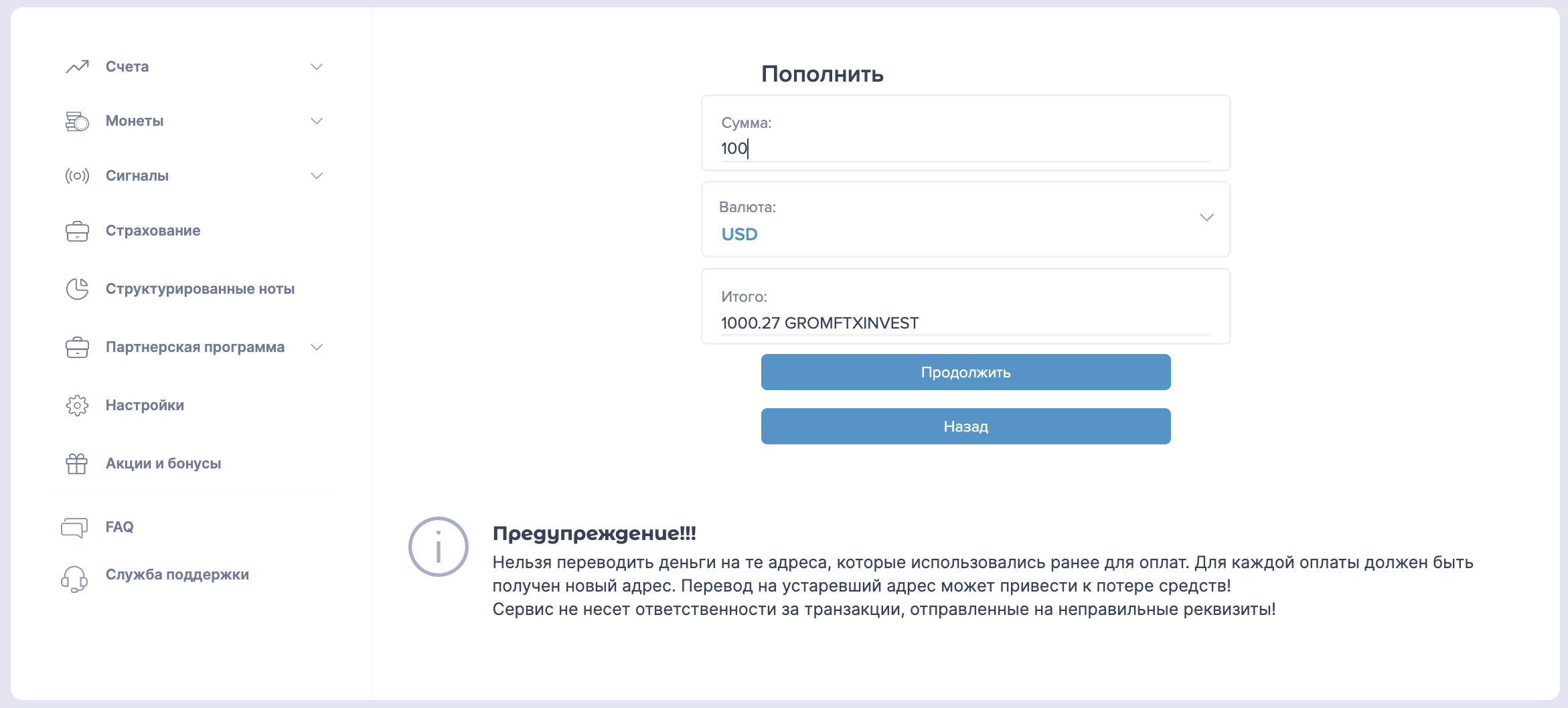The height and width of the screenshot is (708, 1568).
Task: Open Партнерская программа menu item
Action: click(x=195, y=347)
